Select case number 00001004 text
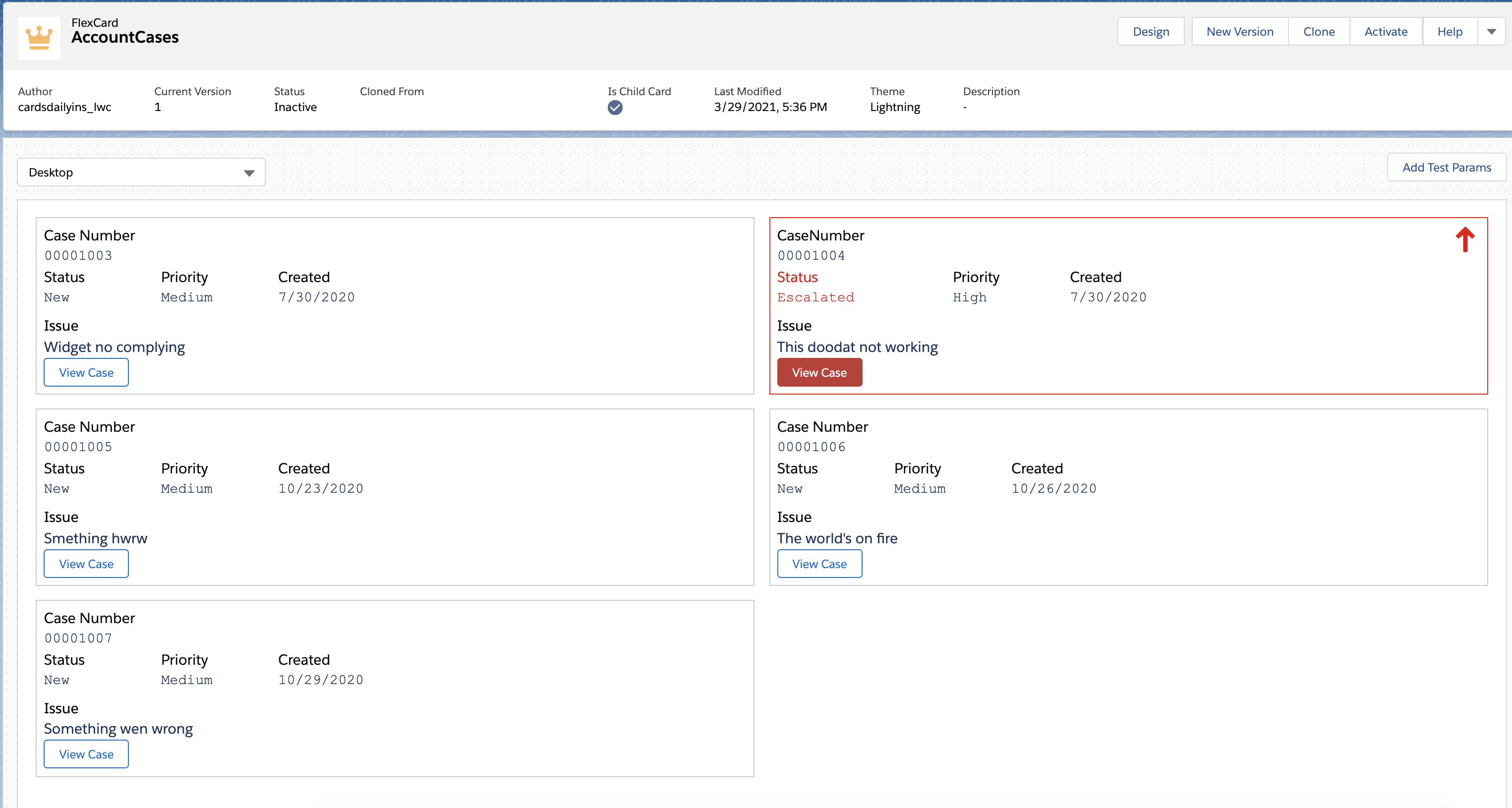1512x808 pixels. click(811, 256)
